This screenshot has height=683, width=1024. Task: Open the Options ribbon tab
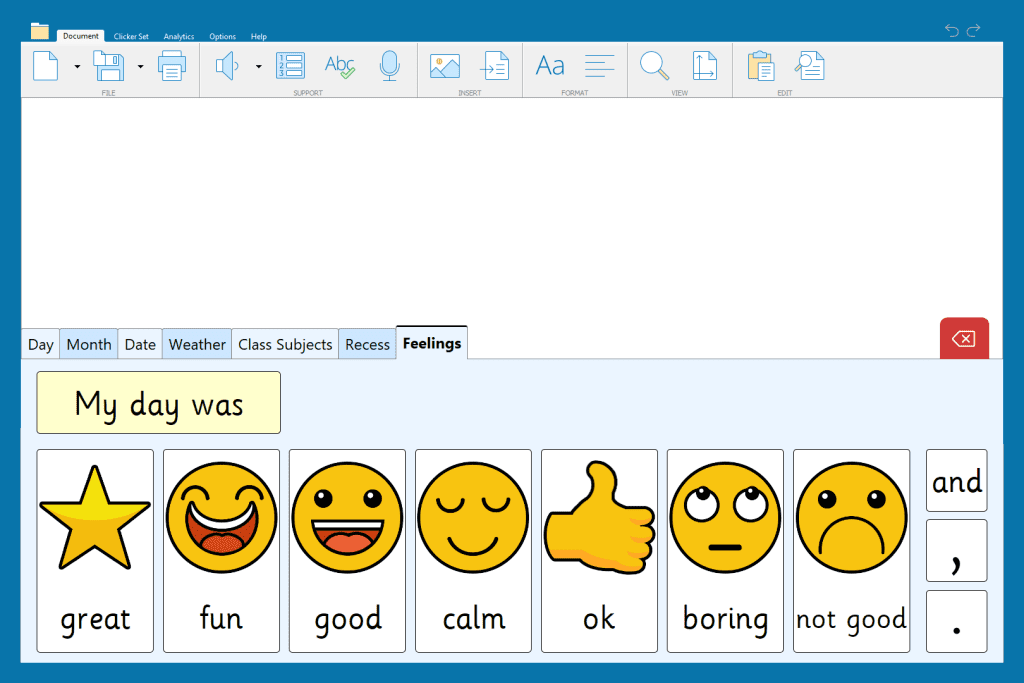pyautogui.click(x=222, y=37)
